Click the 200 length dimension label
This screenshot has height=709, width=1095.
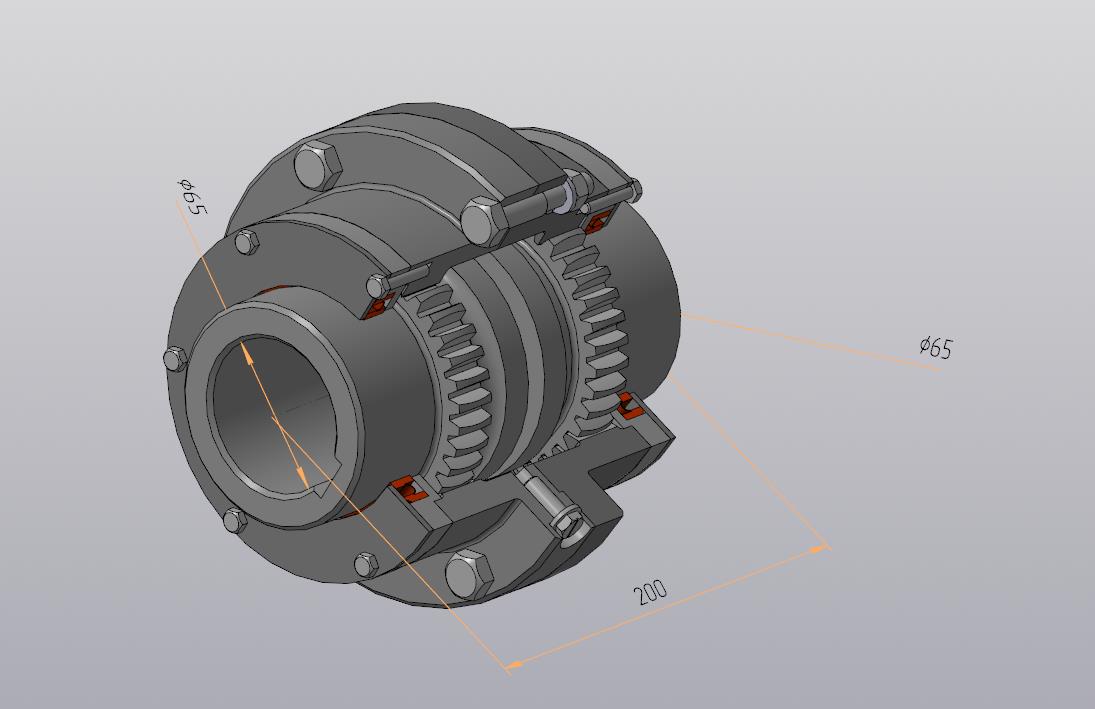(650, 591)
